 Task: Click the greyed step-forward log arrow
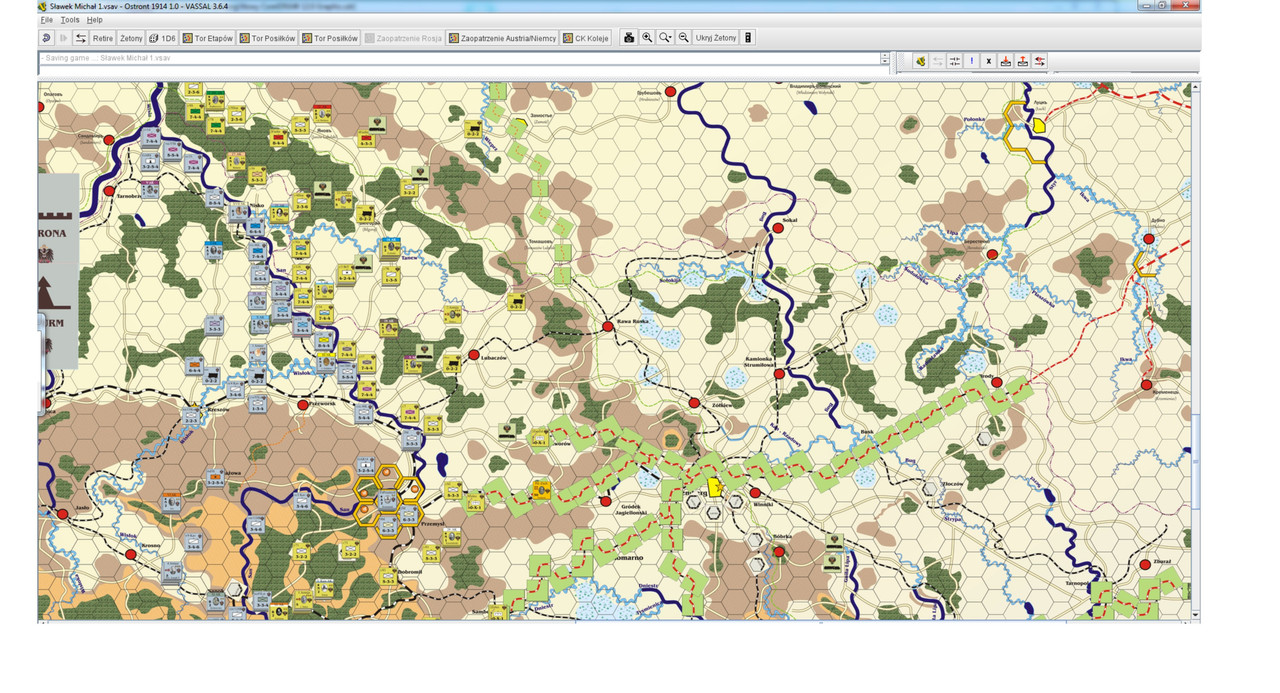64,38
